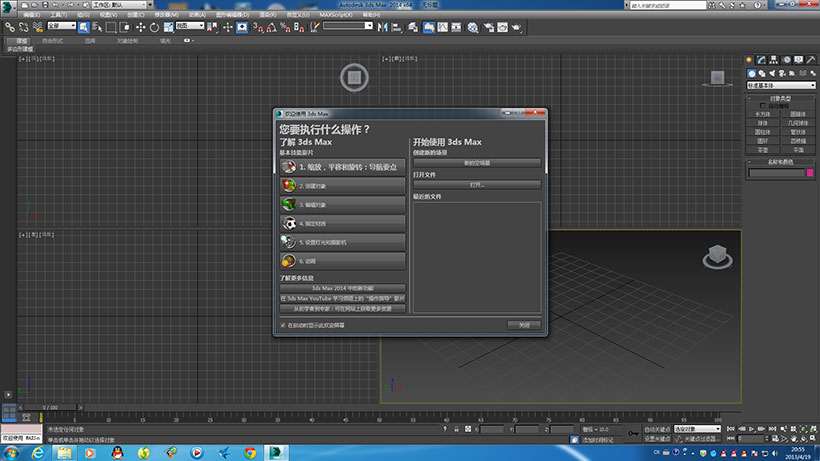Click Go to End playback button
Viewport: 820px width, 461px height.
(772, 429)
